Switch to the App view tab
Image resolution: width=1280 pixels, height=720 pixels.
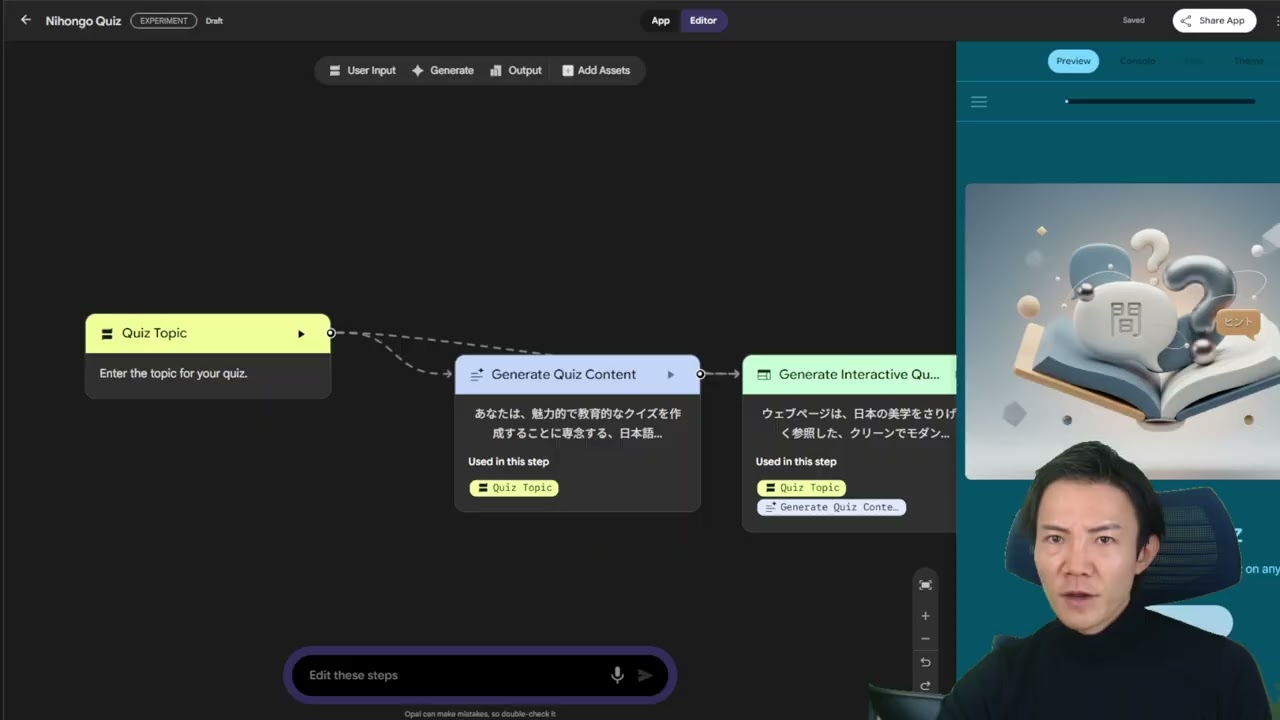click(x=660, y=21)
